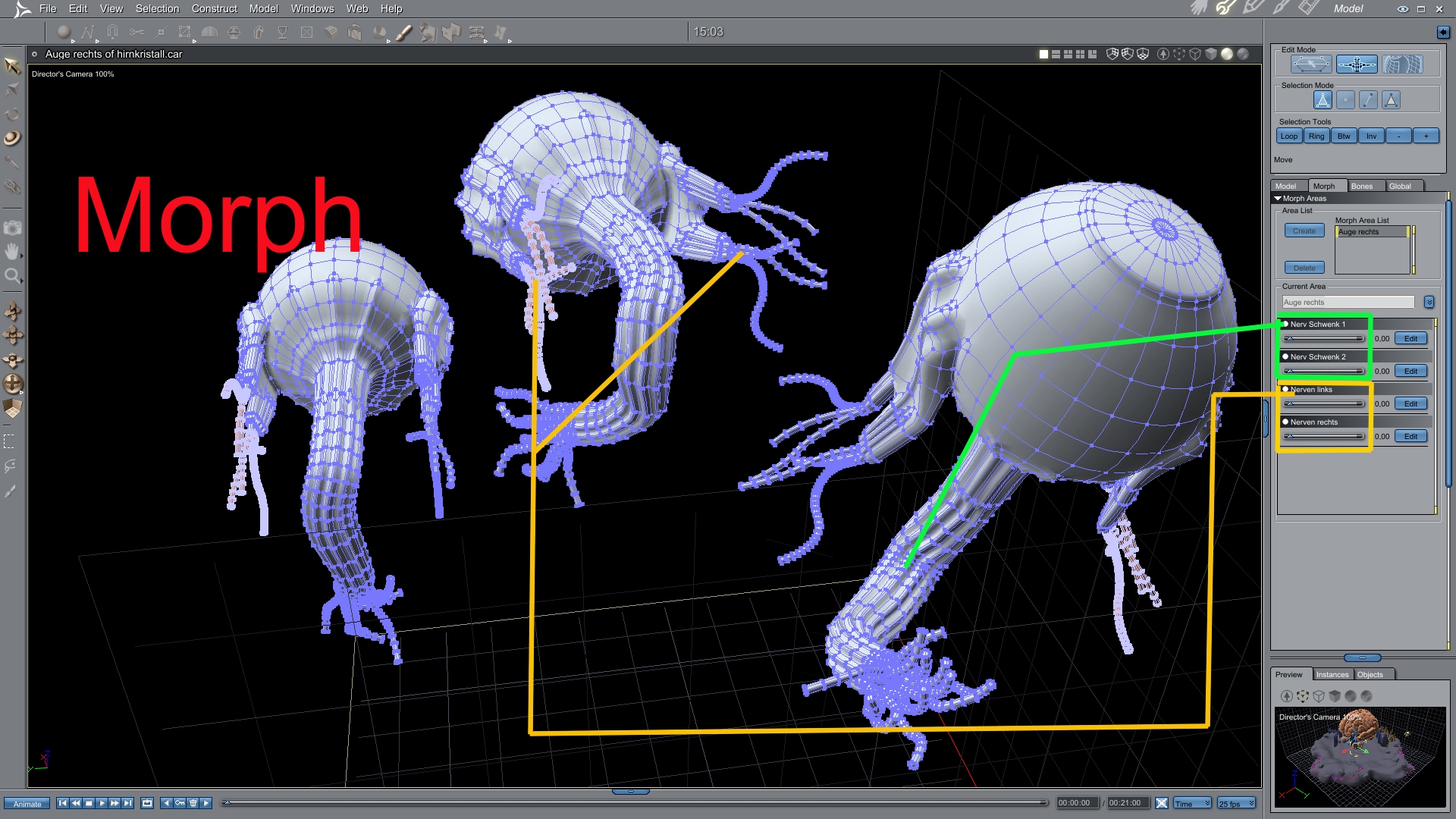Switch to the Bones tab

[1362, 186]
